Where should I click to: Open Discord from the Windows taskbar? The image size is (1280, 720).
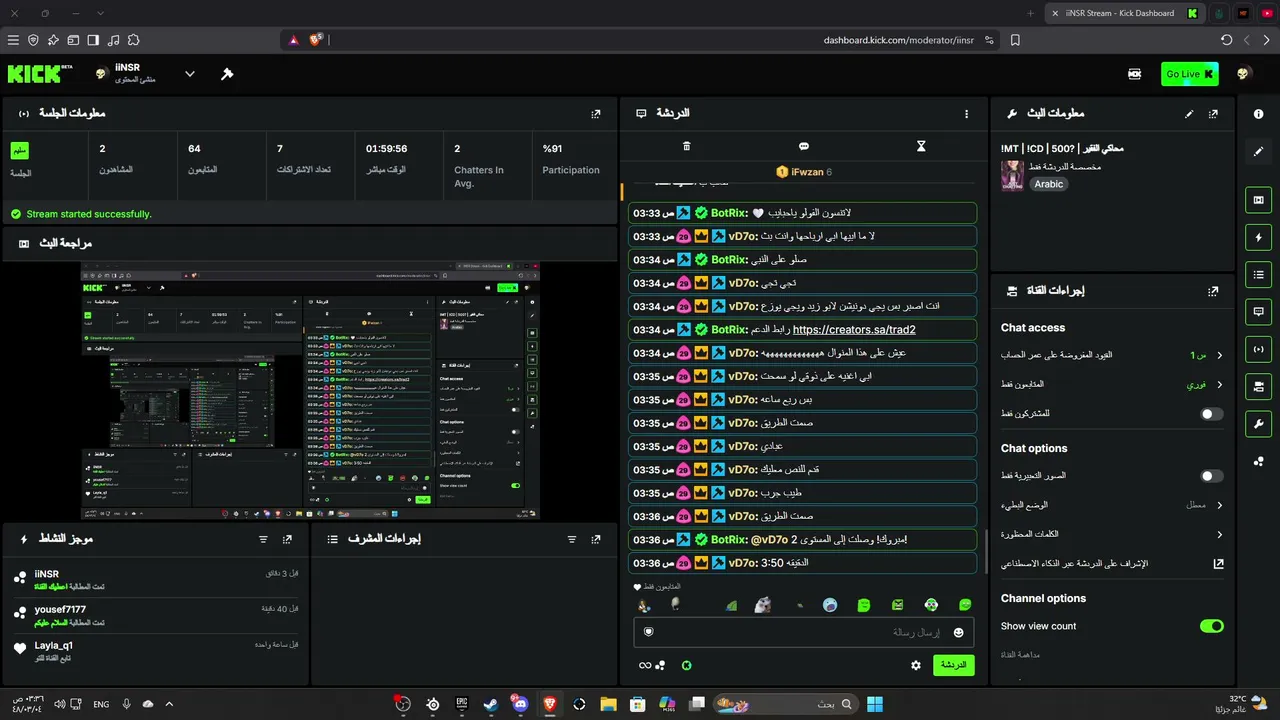(520, 704)
